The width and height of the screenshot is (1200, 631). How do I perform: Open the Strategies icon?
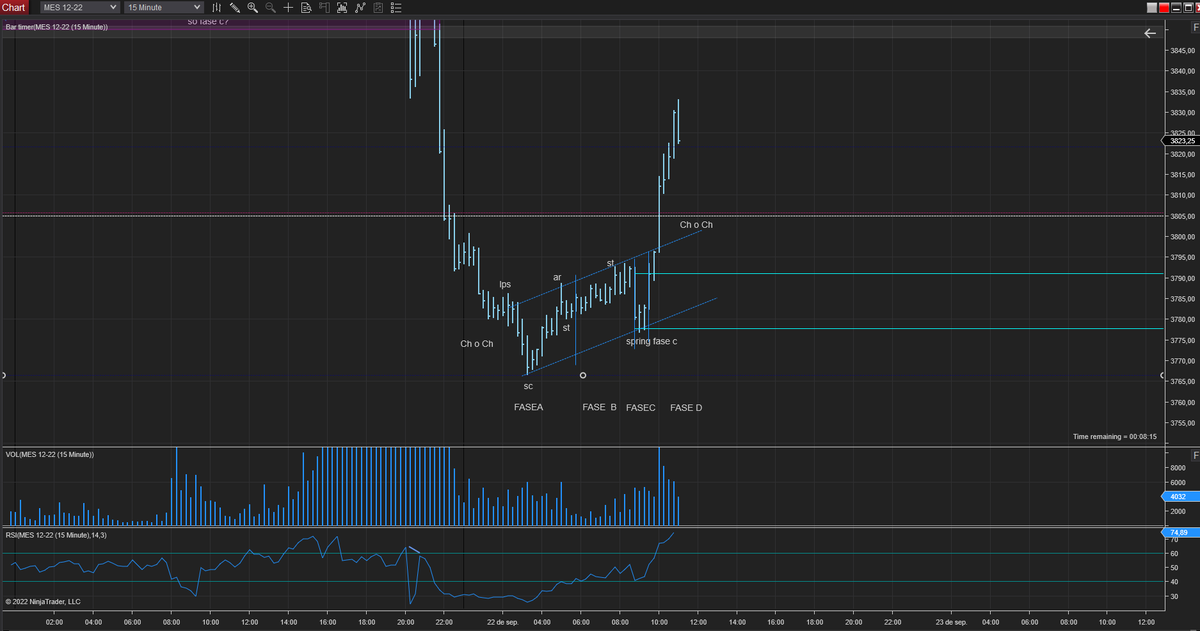click(x=378, y=7)
